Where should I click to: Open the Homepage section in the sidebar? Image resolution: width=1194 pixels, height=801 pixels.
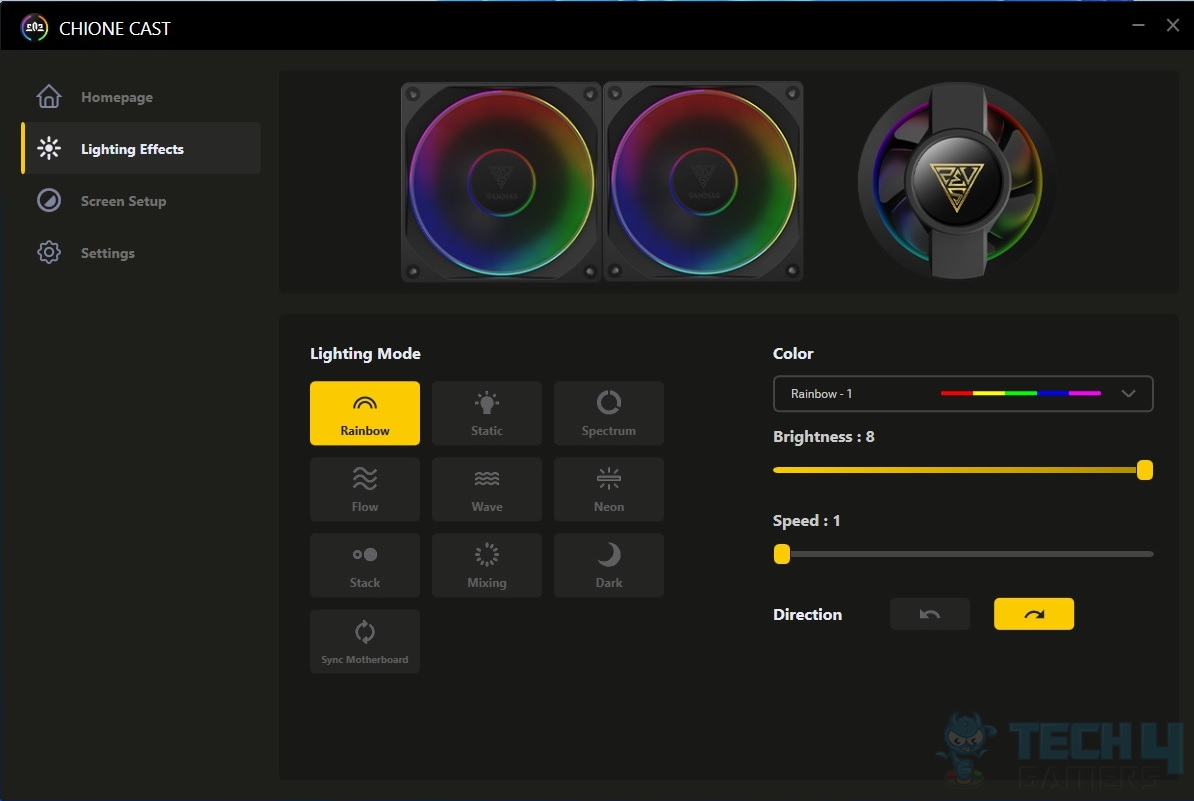[142, 97]
